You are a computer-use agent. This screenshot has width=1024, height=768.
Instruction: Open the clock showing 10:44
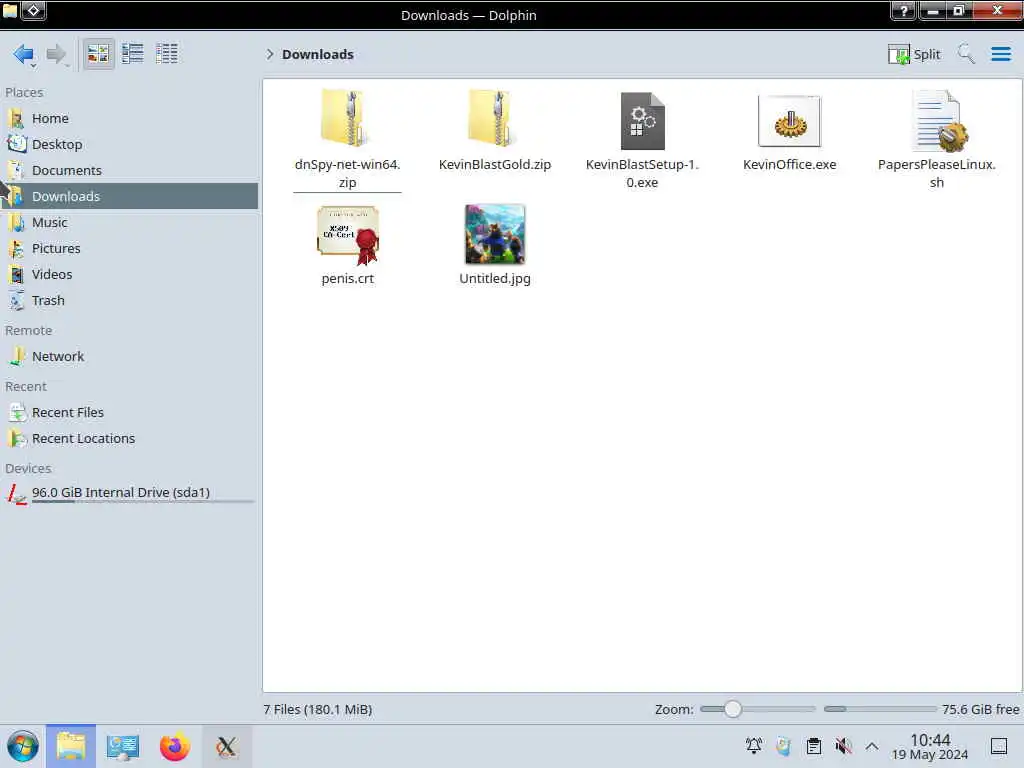[930, 746]
